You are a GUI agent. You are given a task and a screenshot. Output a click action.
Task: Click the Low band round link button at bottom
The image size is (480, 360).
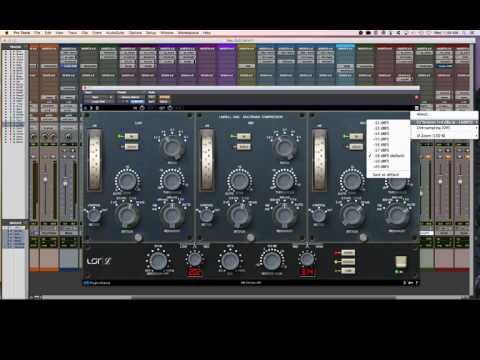(138, 237)
